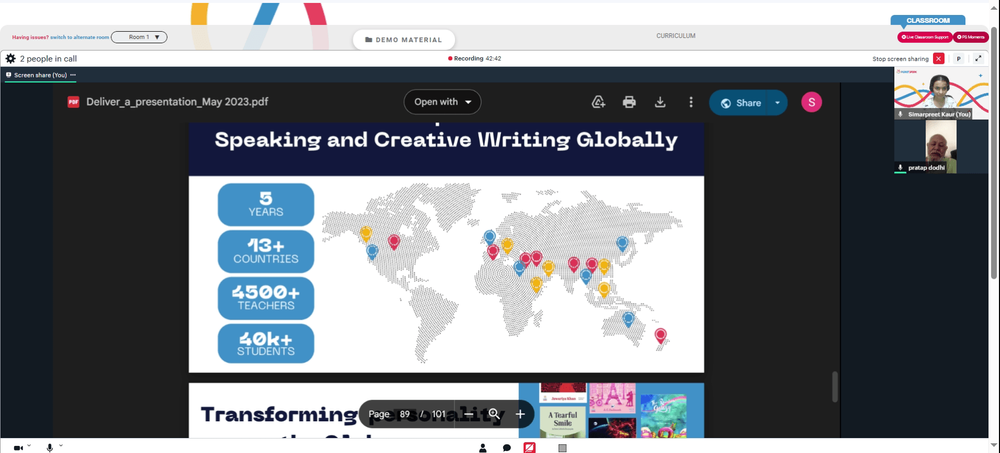1000x453 pixels.
Task: Zoom out with the minus button
Action: (469, 414)
